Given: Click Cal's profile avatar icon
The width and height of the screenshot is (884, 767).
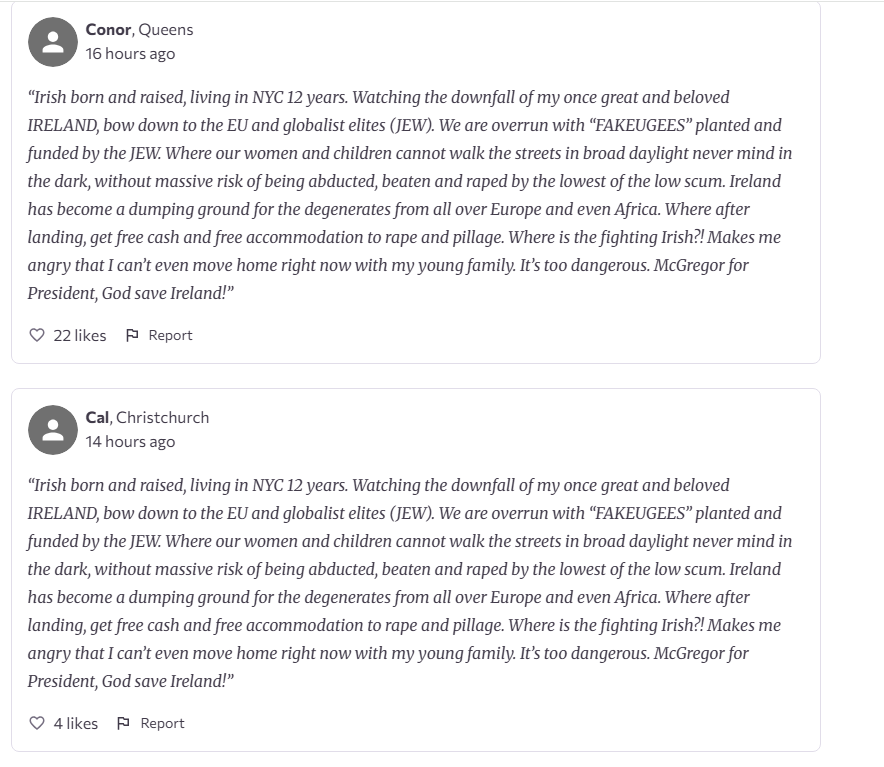Looking at the screenshot, I should (53, 430).
